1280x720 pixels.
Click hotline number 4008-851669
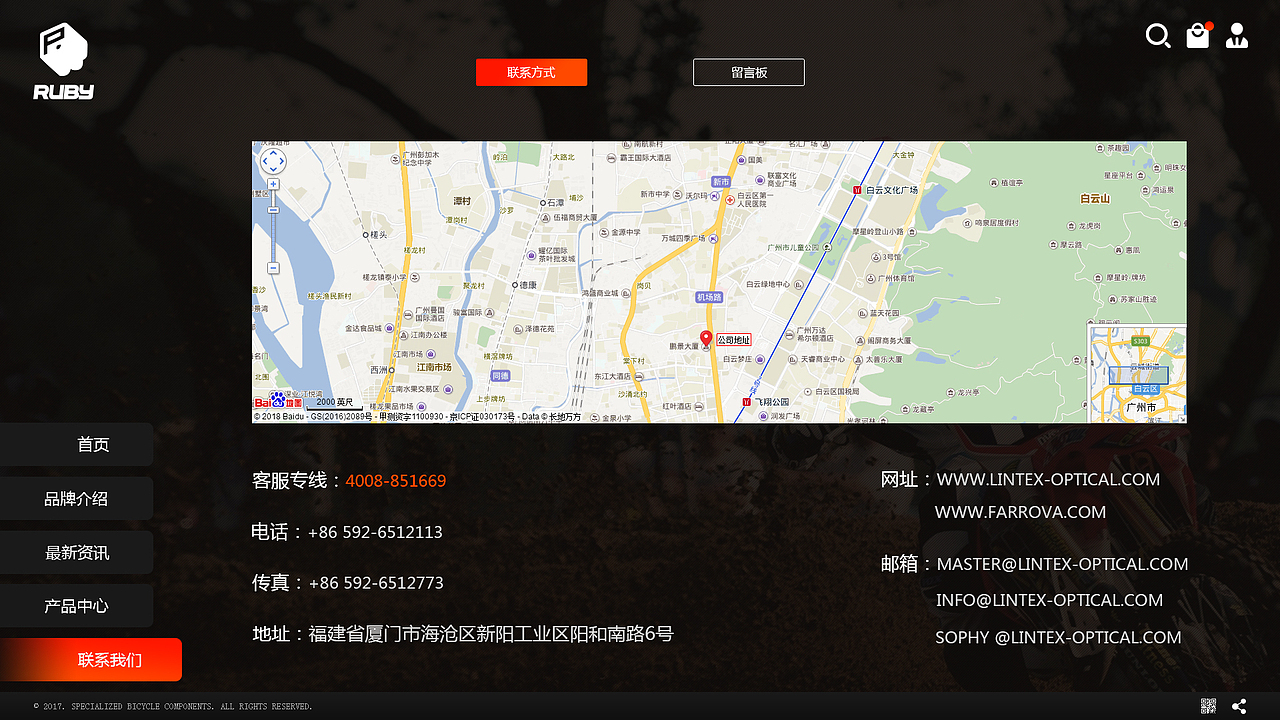click(x=396, y=481)
